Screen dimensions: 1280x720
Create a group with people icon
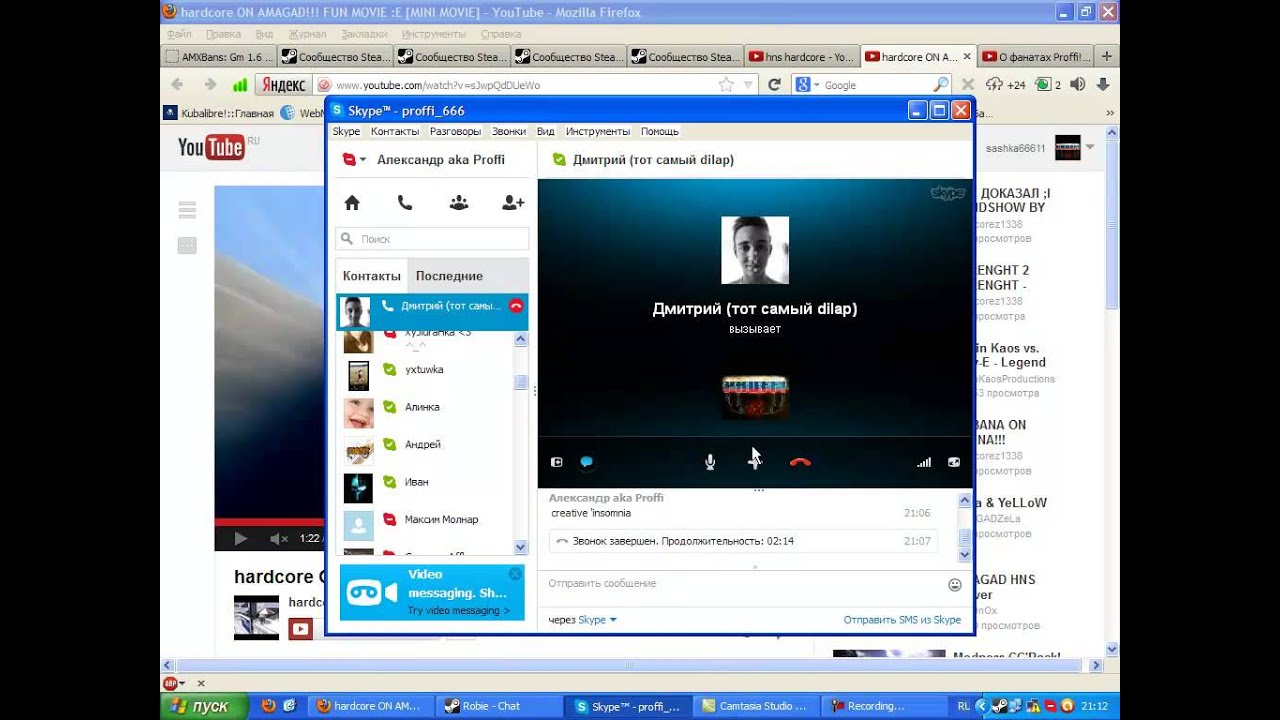[x=459, y=203]
